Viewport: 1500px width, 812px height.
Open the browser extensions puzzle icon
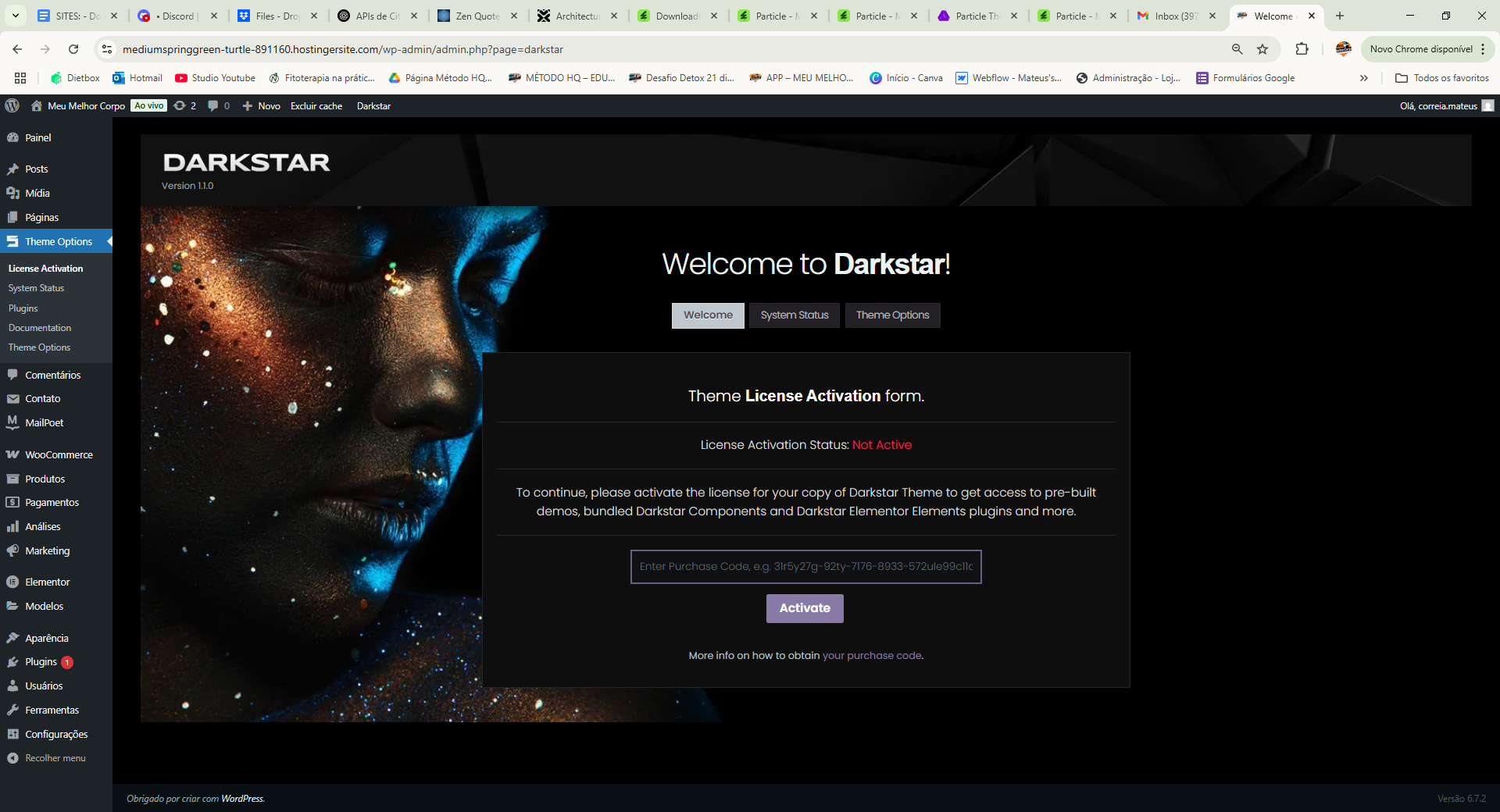(x=1302, y=49)
